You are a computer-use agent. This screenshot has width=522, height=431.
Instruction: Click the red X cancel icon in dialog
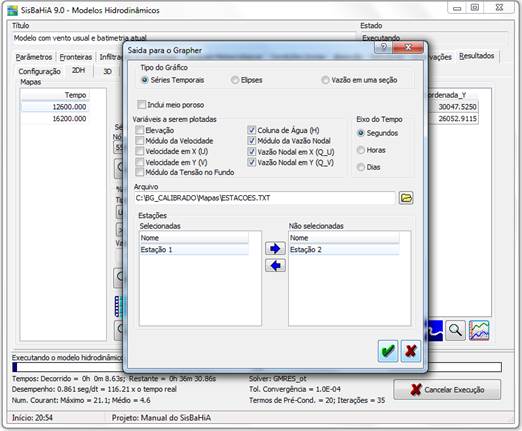tap(411, 351)
